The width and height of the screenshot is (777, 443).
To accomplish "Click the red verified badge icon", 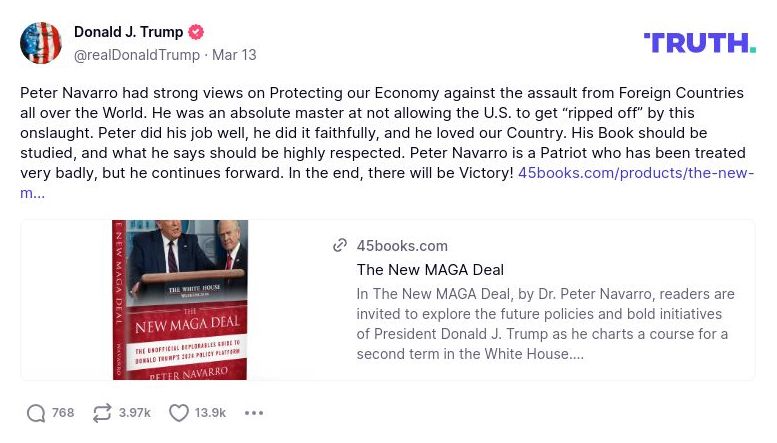I will coord(197,32).
